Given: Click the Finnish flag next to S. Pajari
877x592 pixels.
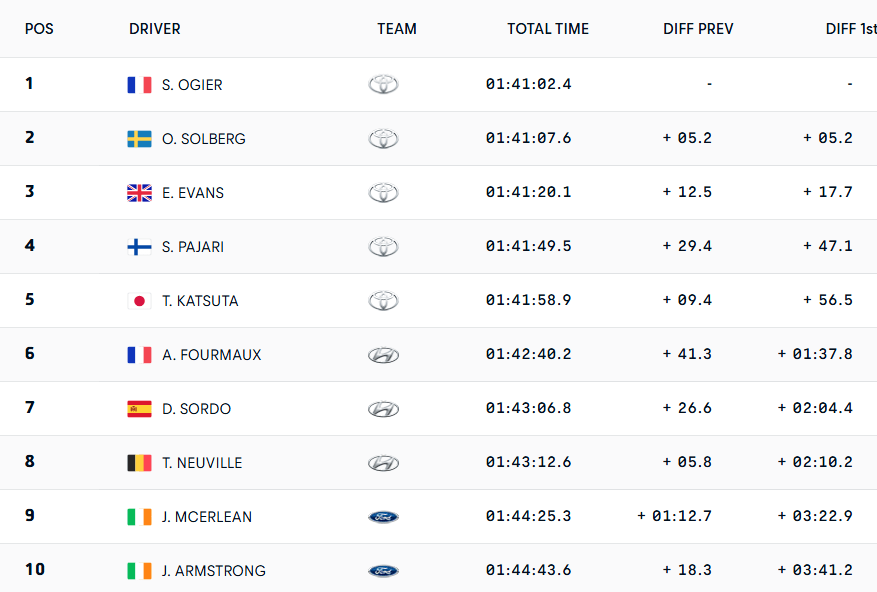Looking at the screenshot, I should [x=139, y=247].
